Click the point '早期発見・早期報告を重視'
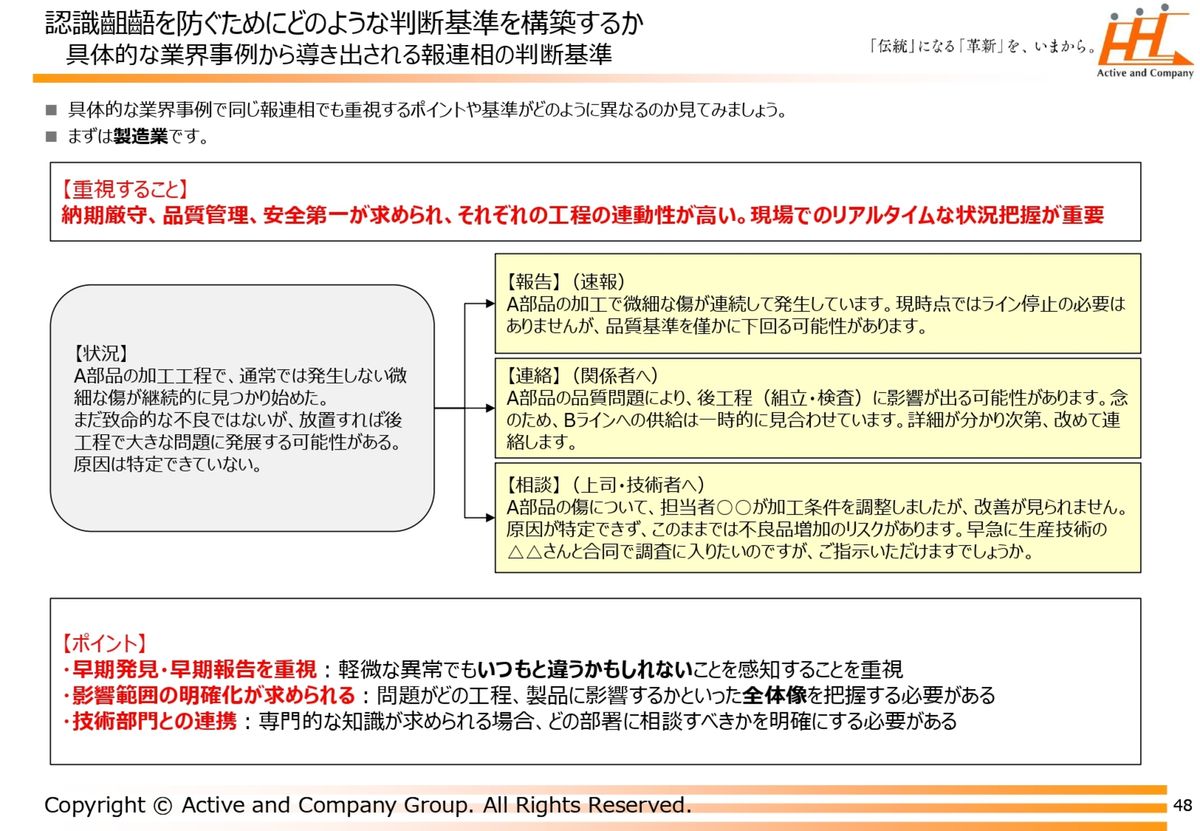Screen dimensions: 1200x831 click(190, 669)
